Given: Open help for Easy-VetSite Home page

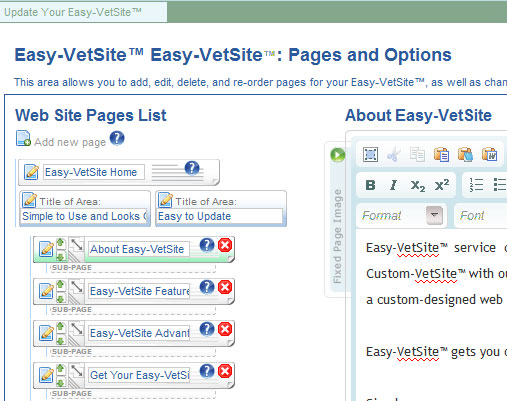Looking at the screenshot, I should (x=192, y=168).
